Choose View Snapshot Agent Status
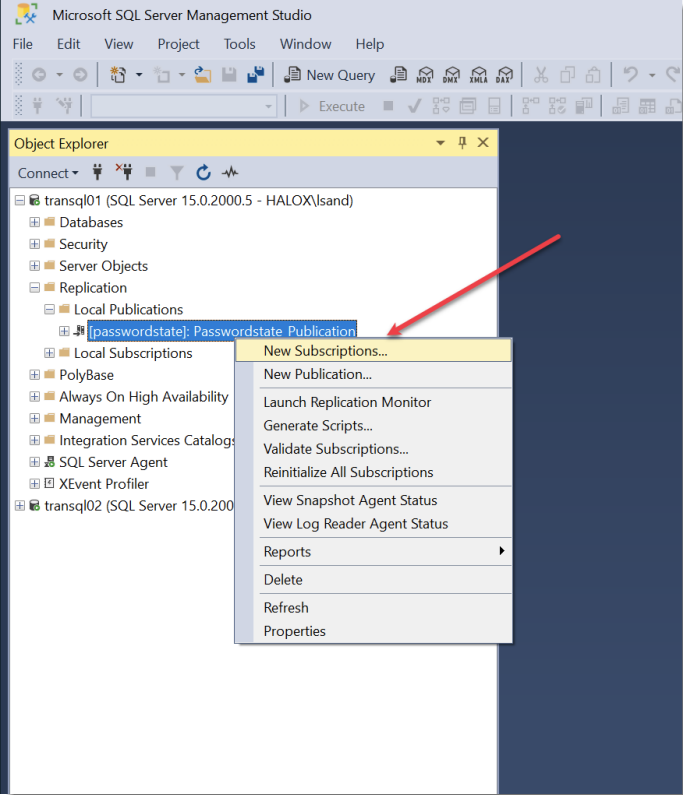This screenshot has height=795, width=683. 374,500
